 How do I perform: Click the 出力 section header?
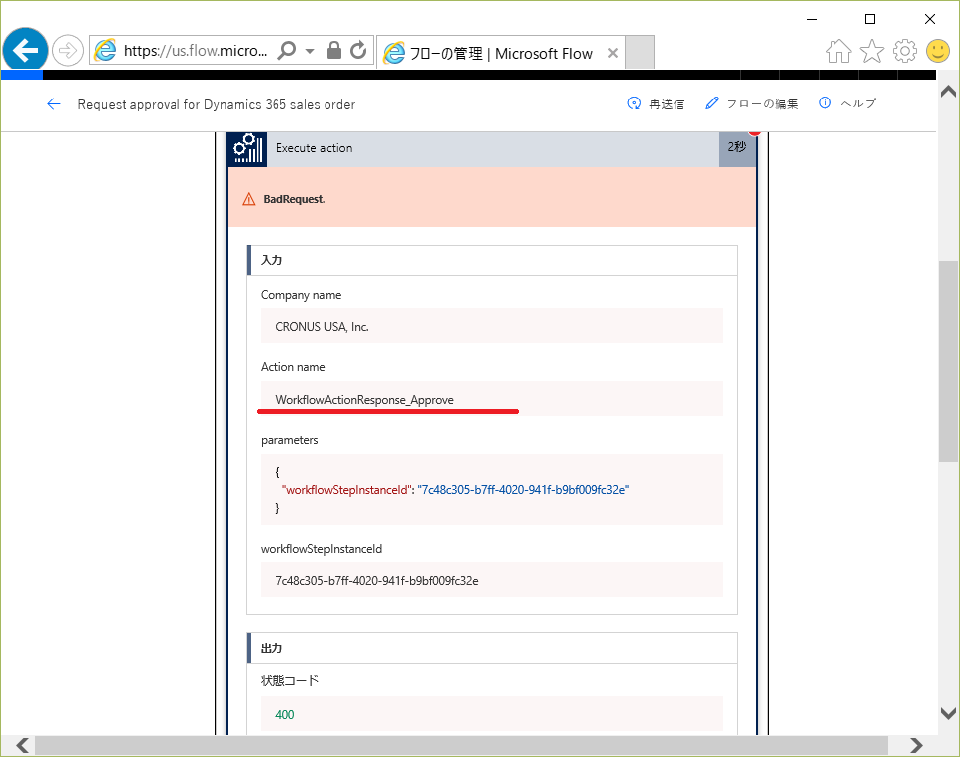492,648
